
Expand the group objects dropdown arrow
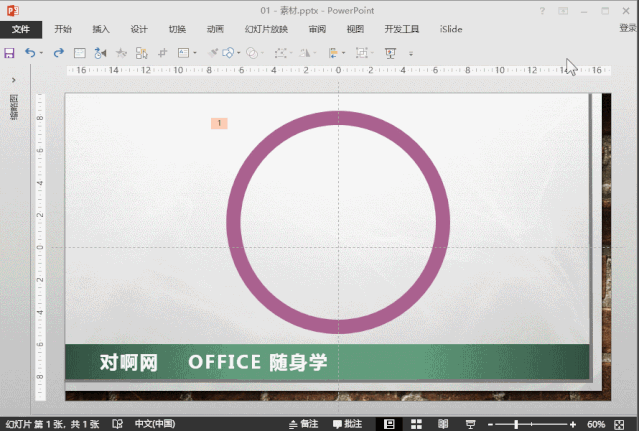[372, 53]
